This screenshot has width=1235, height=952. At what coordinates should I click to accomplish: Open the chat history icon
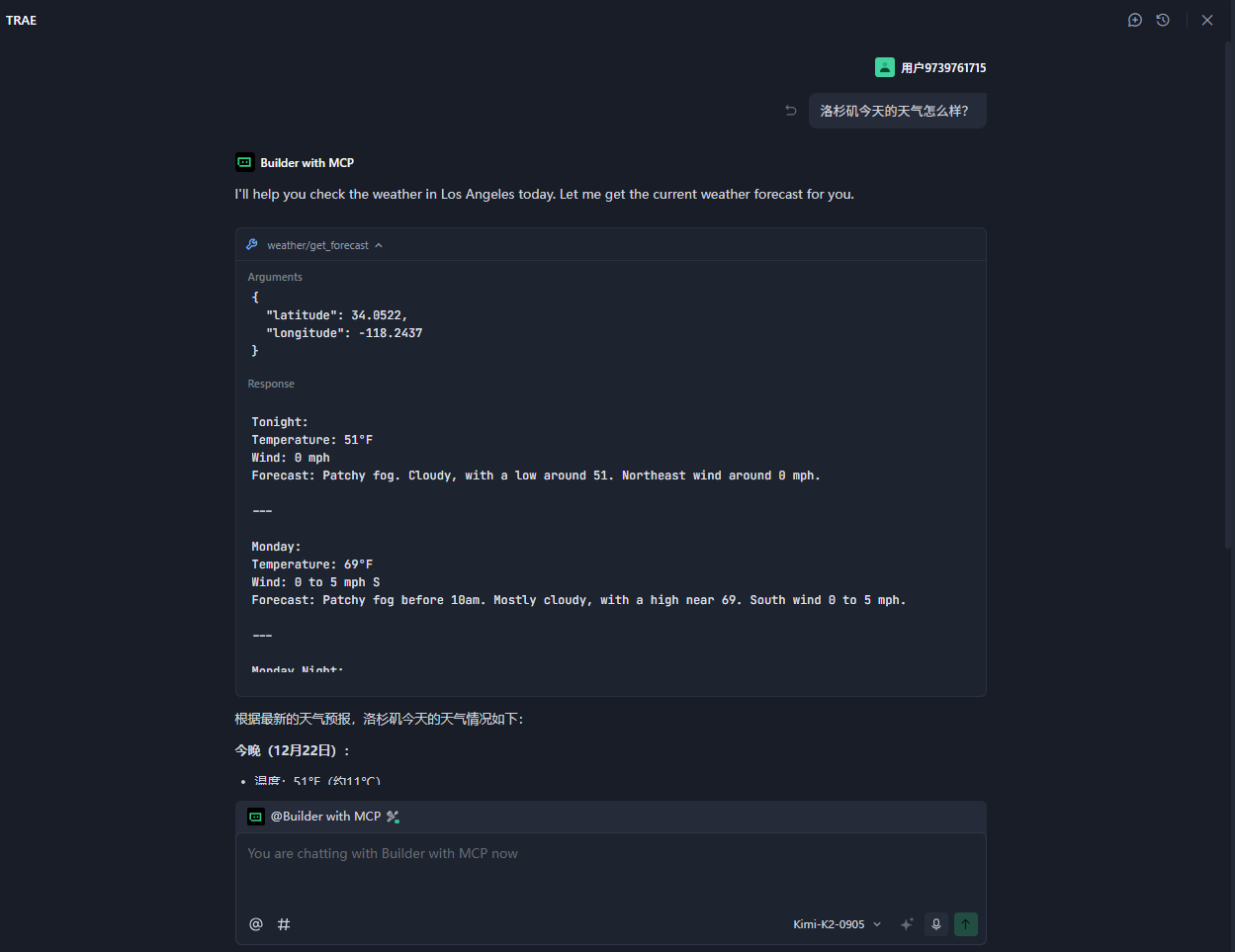(1163, 20)
